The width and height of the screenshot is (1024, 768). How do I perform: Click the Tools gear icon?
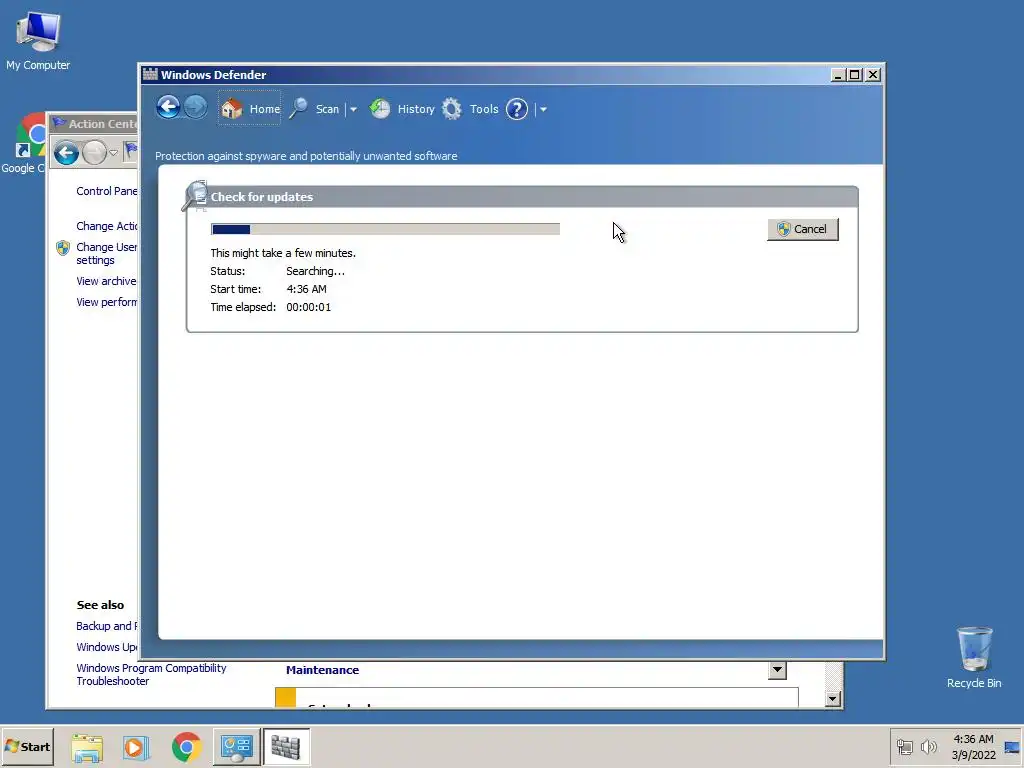[452, 108]
